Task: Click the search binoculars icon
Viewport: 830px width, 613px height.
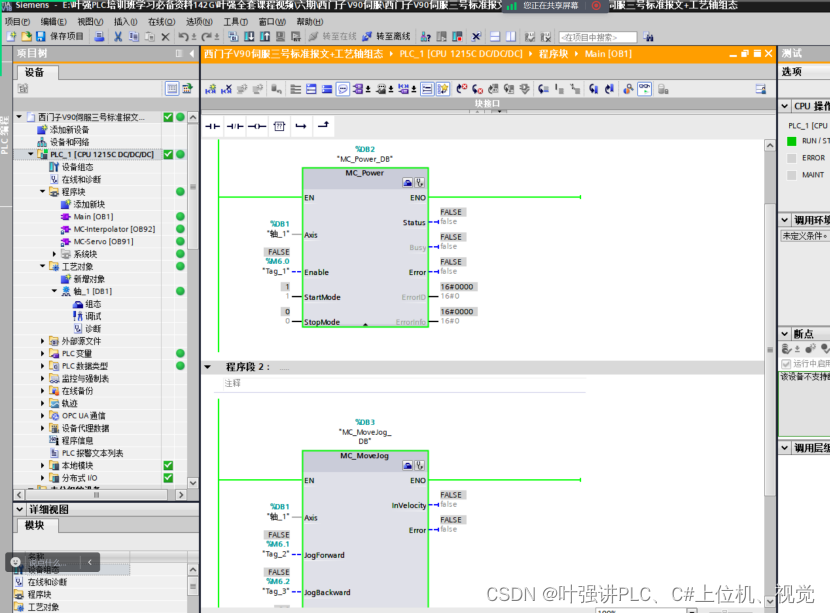Action: click(x=648, y=37)
